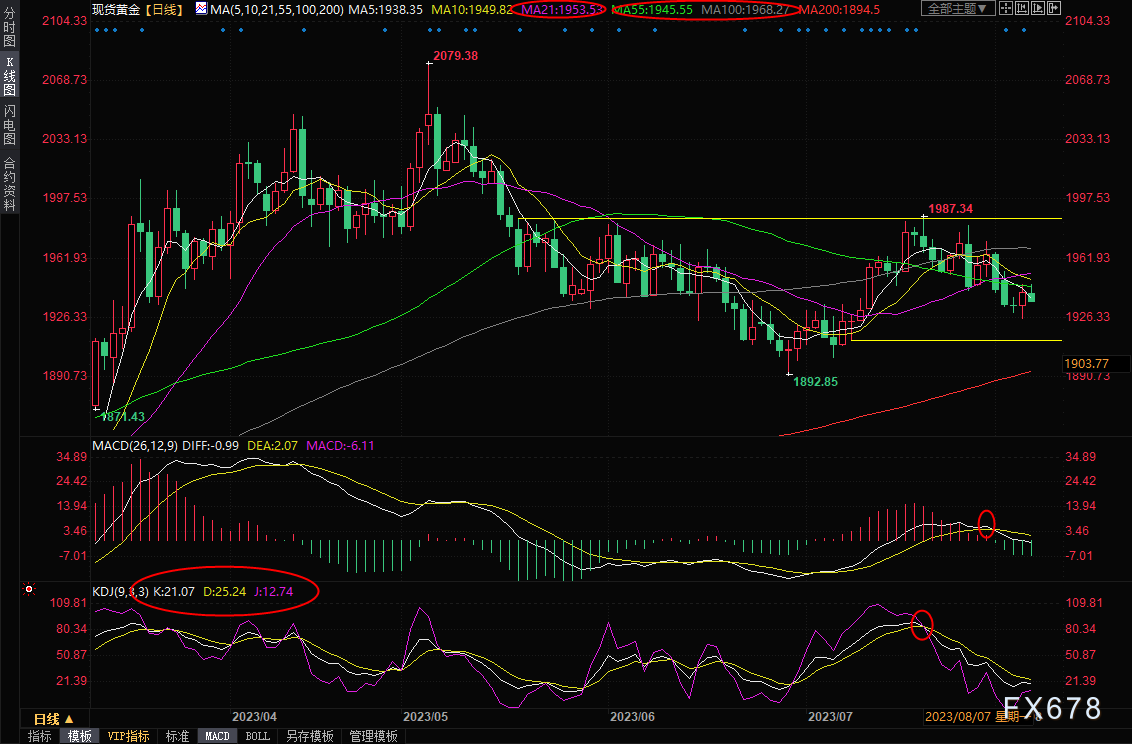Click the small gear icon beside KDJ panel
Screen dimensions: 1132x744
coord(29,590)
